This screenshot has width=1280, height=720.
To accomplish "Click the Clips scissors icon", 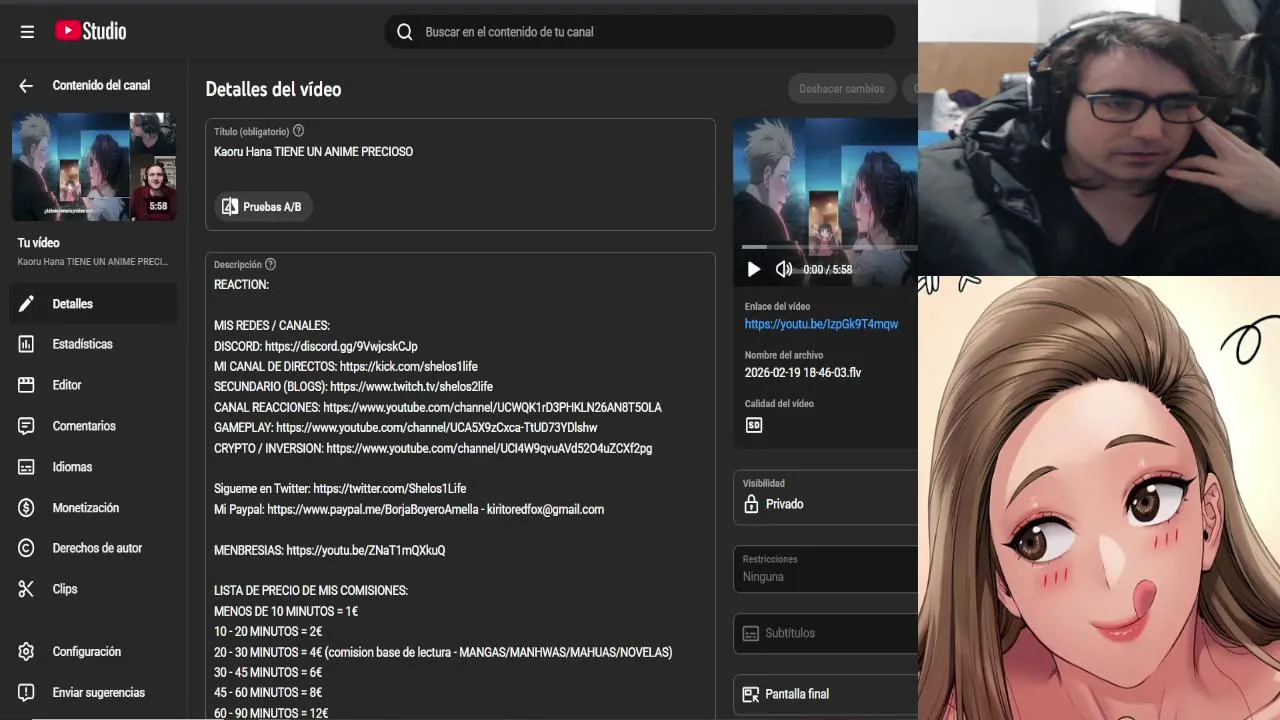I will (x=27, y=589).
